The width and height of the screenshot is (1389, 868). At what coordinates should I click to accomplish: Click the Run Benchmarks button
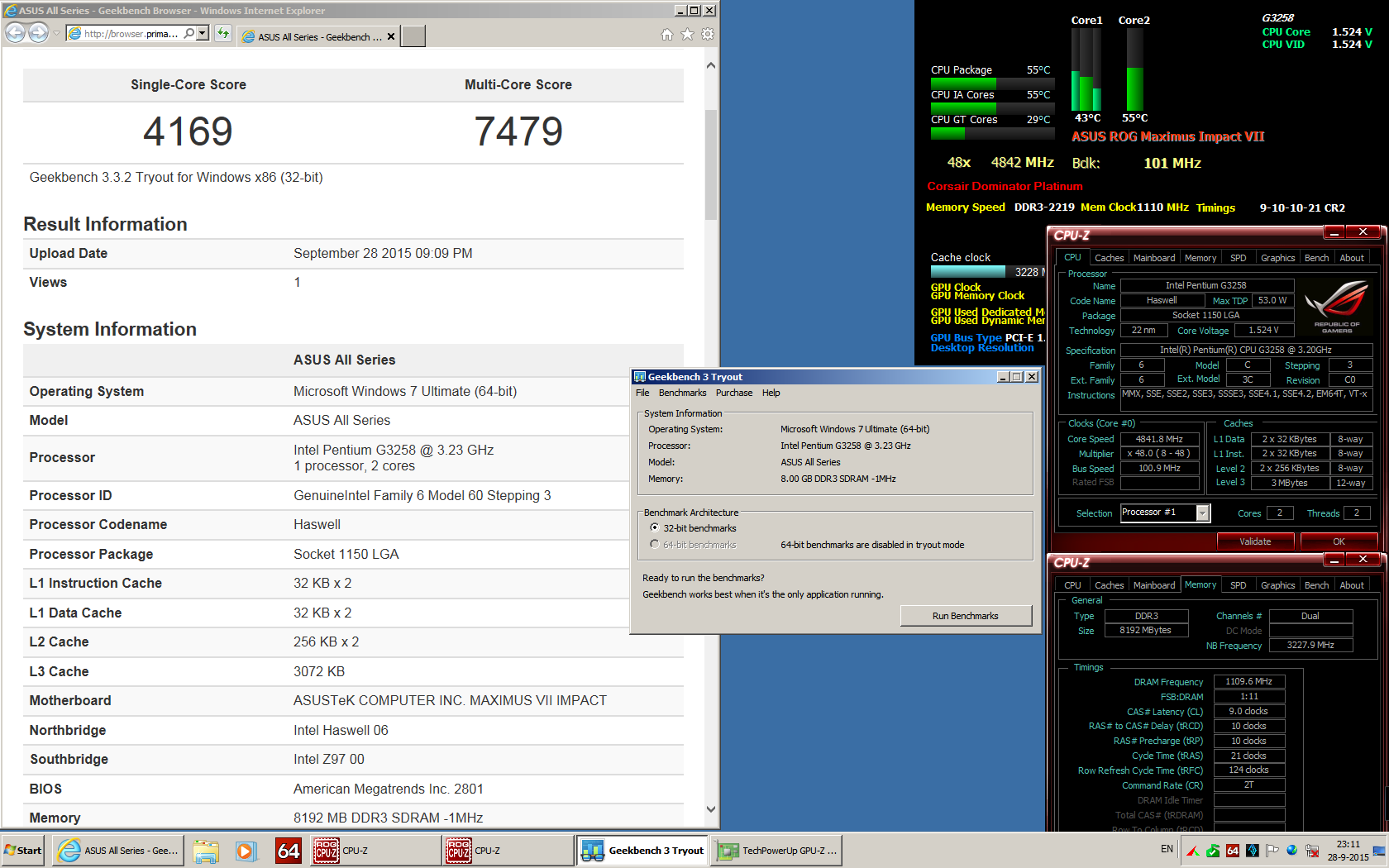click(x=966, y=616)
